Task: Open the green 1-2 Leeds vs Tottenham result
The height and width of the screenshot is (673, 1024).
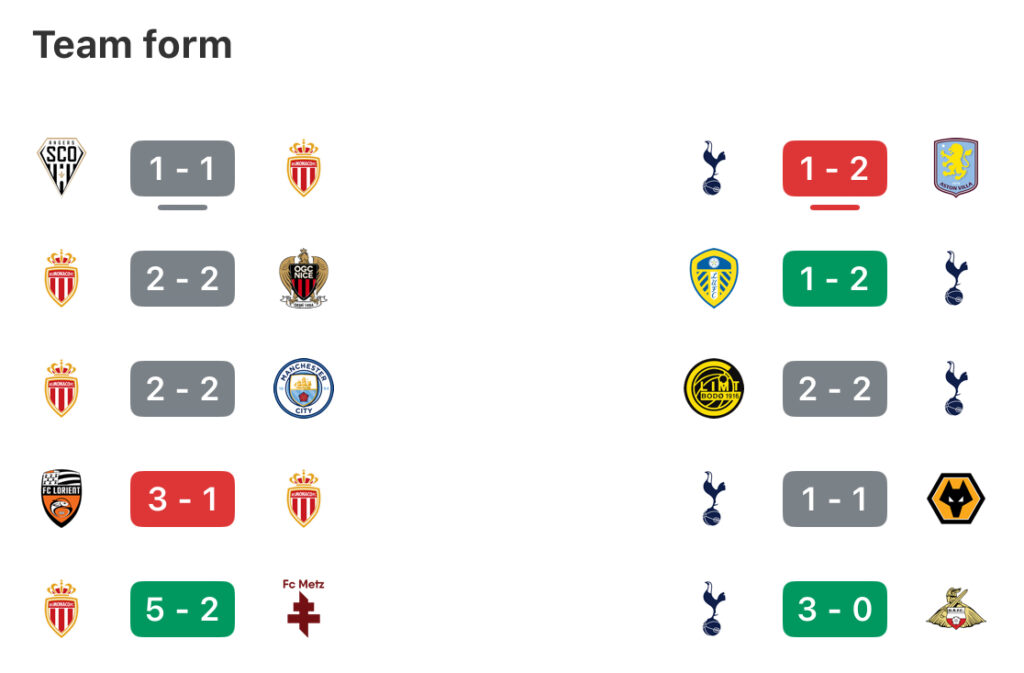Action: pos(834,278)
